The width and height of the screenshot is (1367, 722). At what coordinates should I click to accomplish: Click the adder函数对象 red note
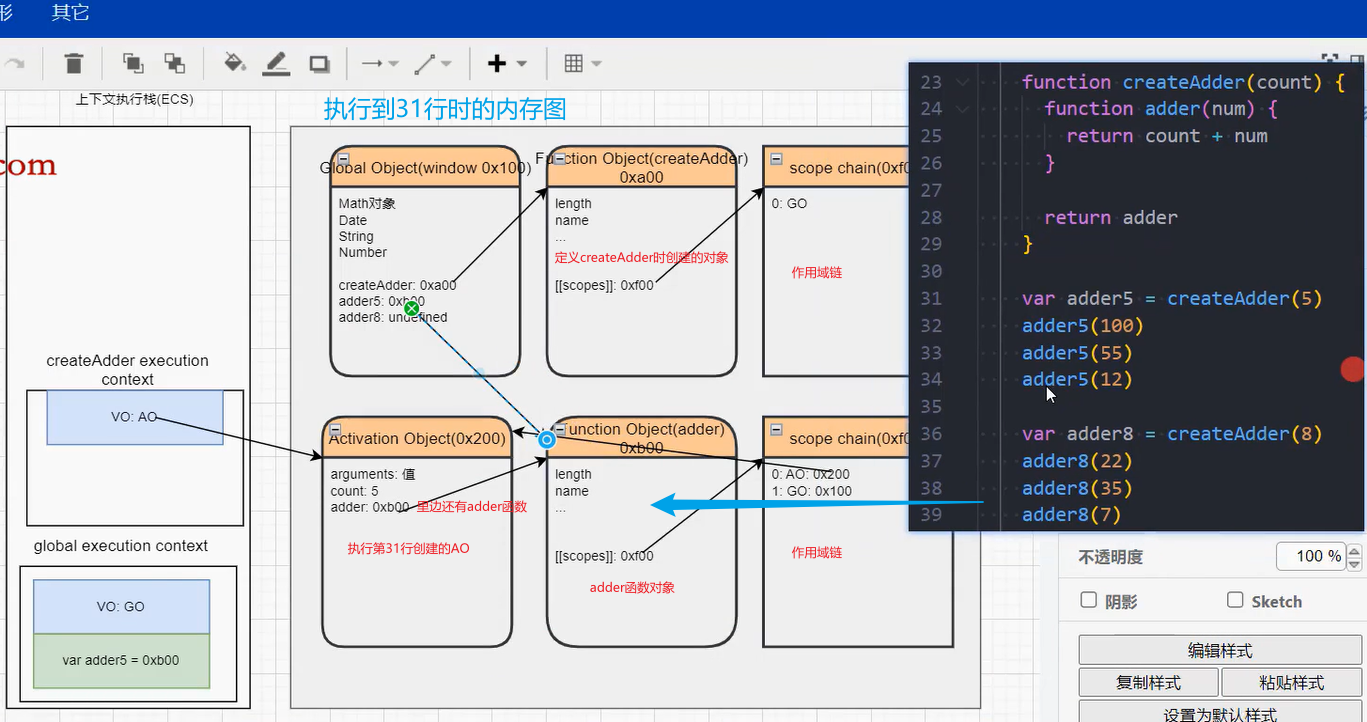tap(632, 587)
